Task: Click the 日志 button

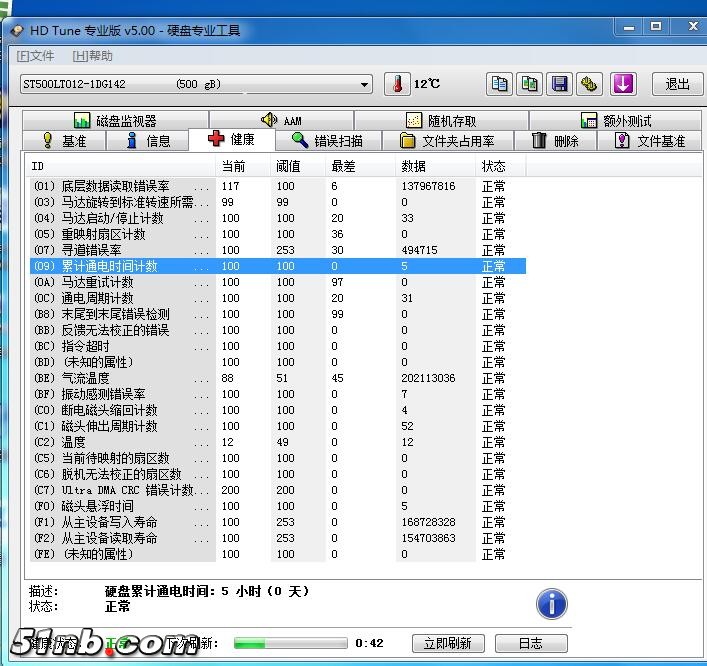Action: pos(531,643)
